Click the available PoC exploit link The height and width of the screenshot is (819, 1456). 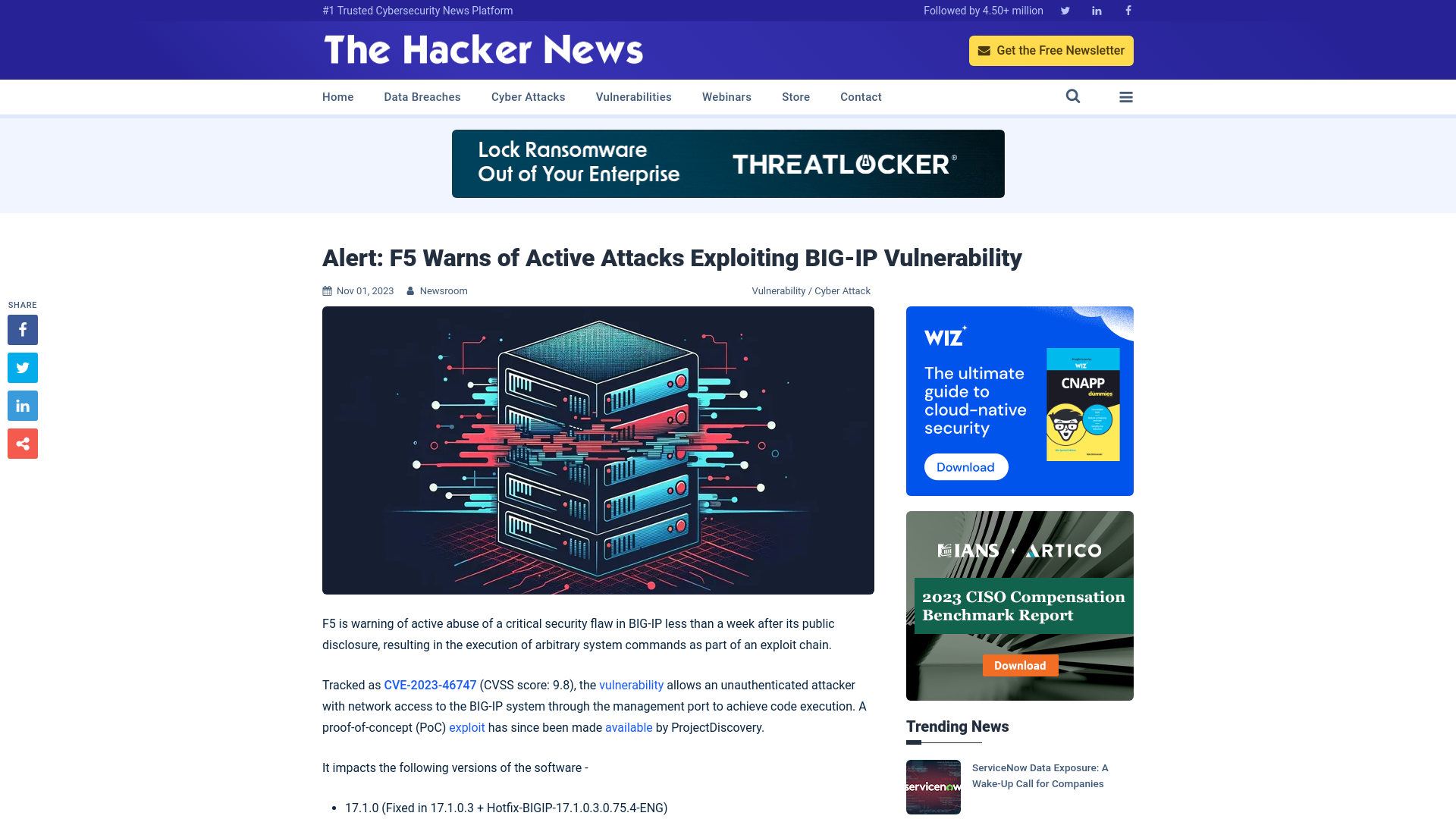click(628, 727)
